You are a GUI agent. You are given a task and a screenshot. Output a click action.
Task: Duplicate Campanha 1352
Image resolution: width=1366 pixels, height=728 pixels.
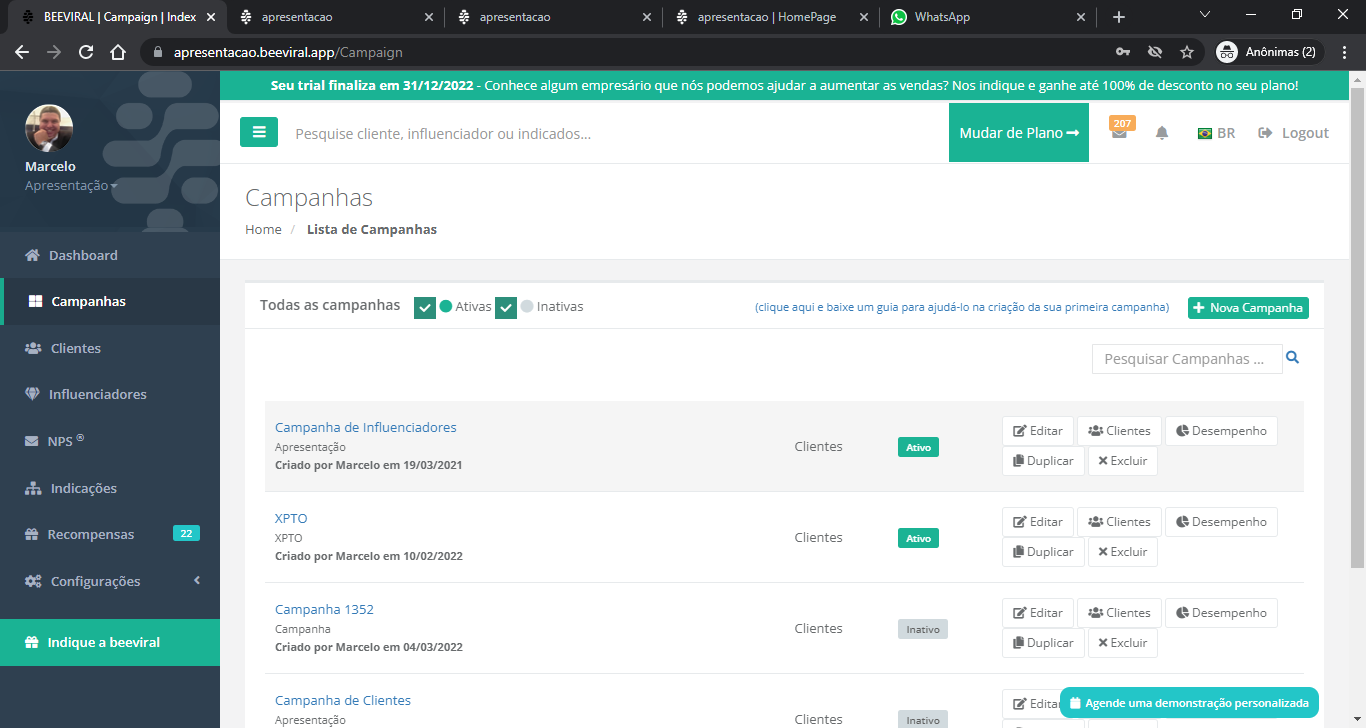point(1043,643)
